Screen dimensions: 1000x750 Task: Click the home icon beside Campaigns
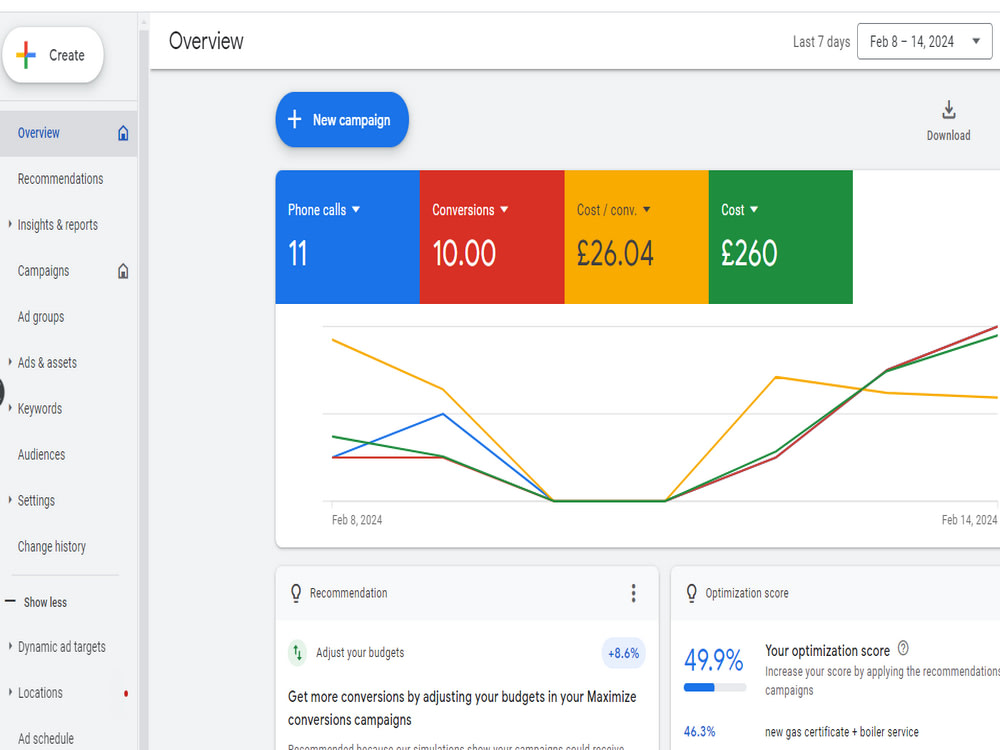click(x=123, y=271)
